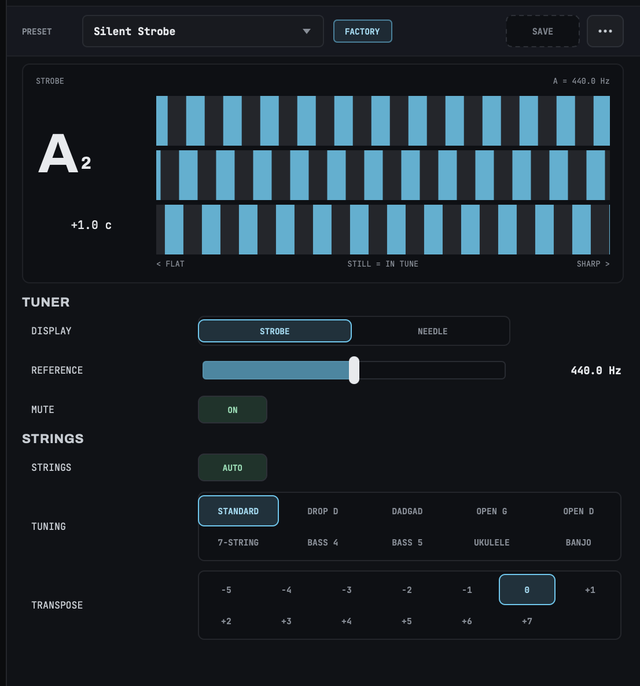Select BASS 4 tuning
This screenshot has width=640, height=686.
pyautogui.click(x=323, y=542)
